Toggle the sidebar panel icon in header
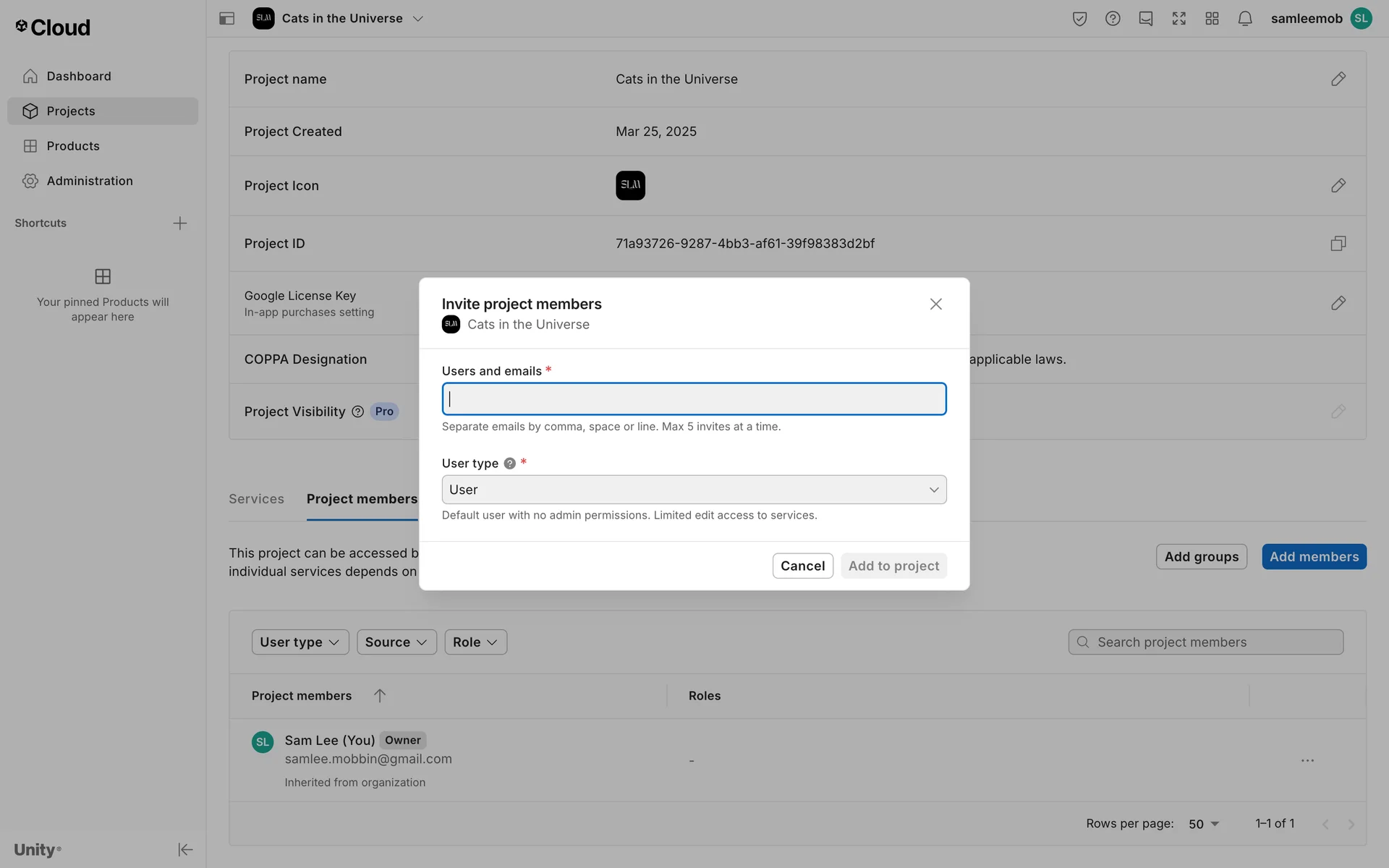This screenshot has height=868, width=1389. pos(226,19)
